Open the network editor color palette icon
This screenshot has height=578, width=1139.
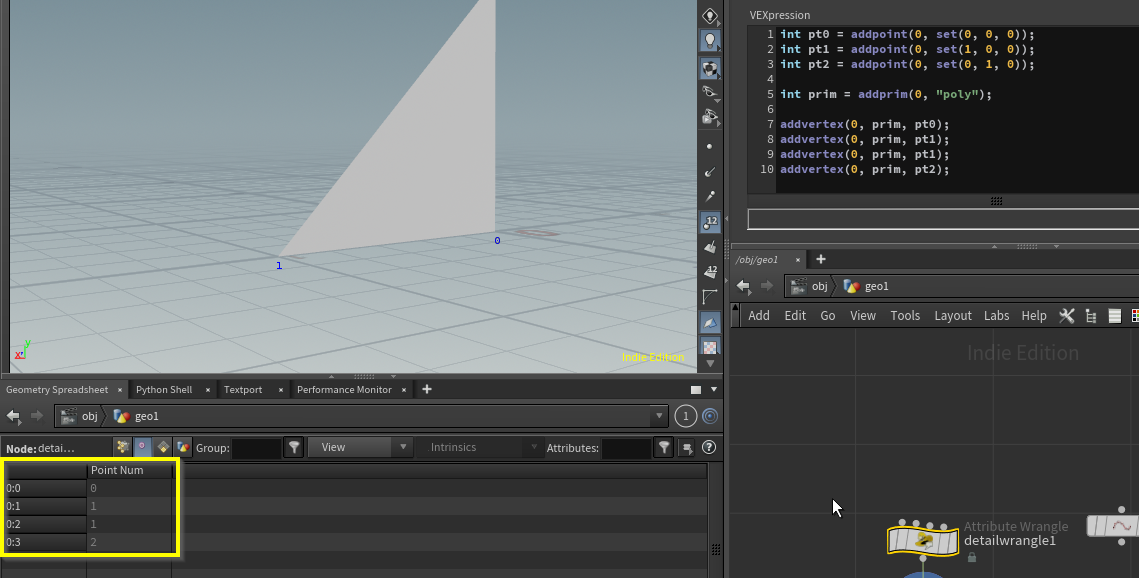[1135, 315]
